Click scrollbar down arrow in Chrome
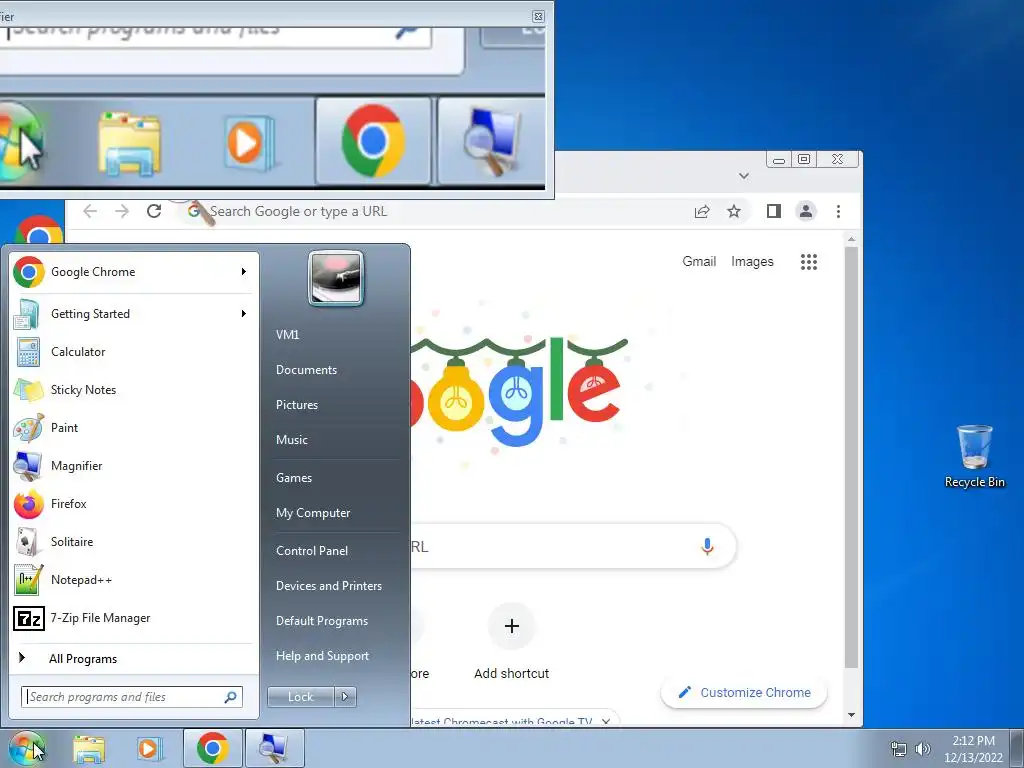 (x=851, y=714)
